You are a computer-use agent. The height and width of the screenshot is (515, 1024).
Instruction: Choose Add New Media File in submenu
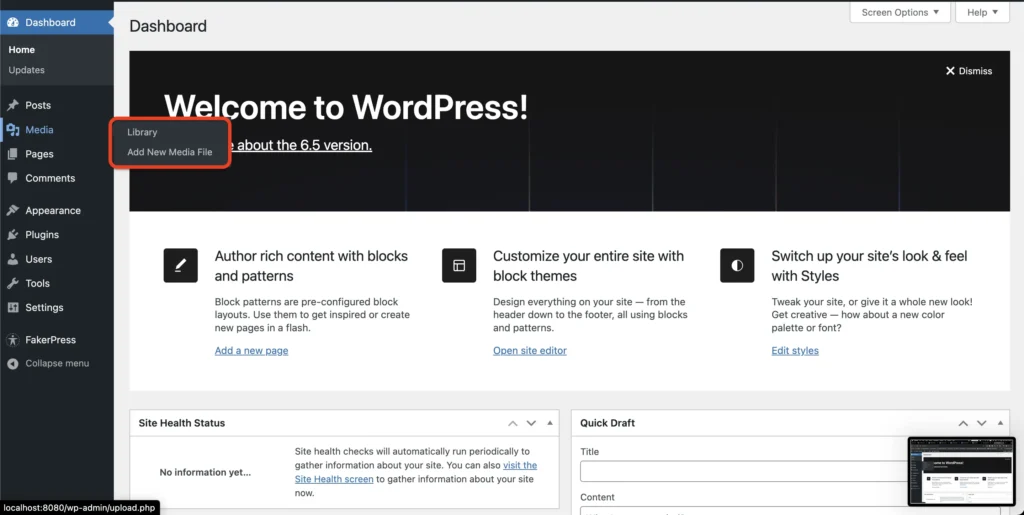[169, 152]
